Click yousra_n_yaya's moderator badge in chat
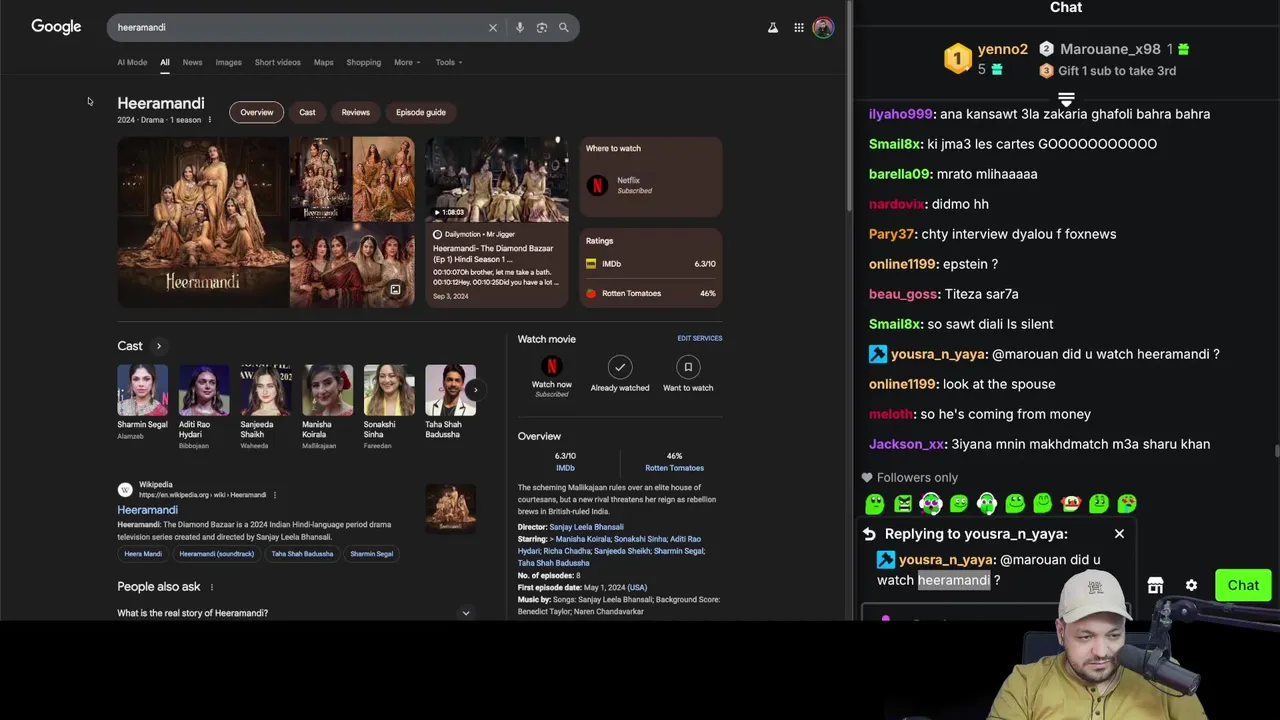 coord(877,354)
